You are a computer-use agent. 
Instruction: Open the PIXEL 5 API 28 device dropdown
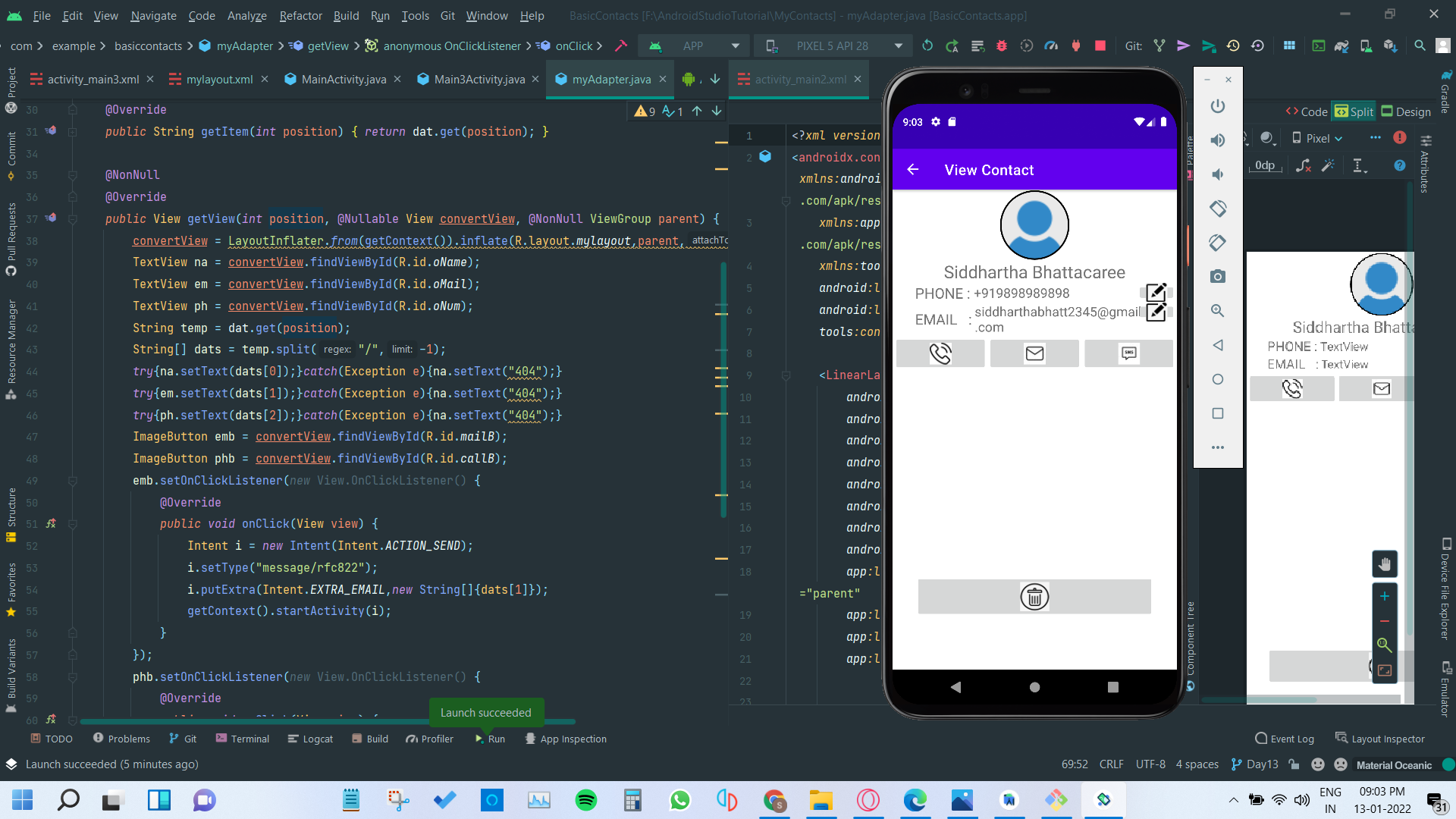[834, 46]
